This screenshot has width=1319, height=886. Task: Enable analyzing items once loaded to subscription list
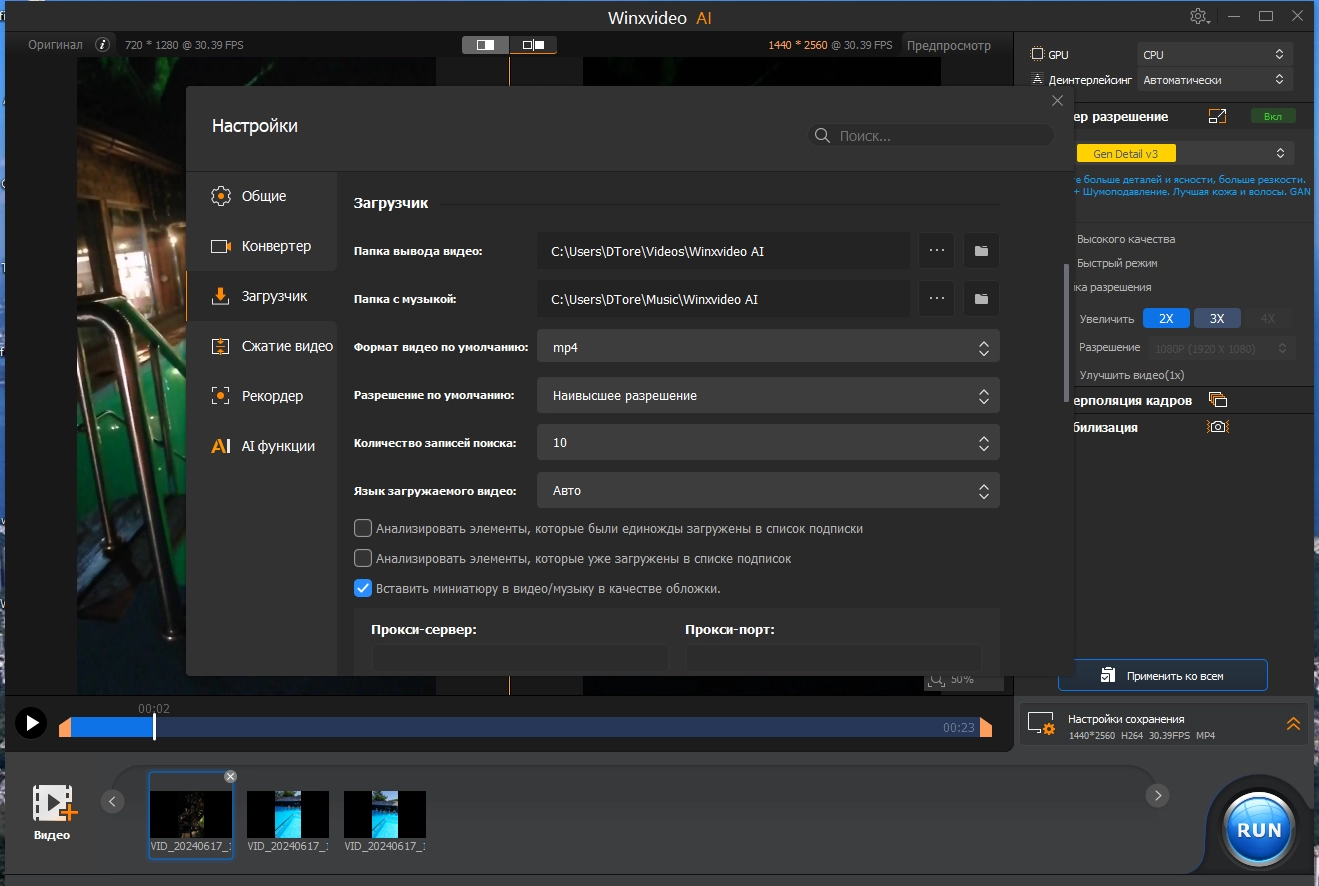click(363, 528)
